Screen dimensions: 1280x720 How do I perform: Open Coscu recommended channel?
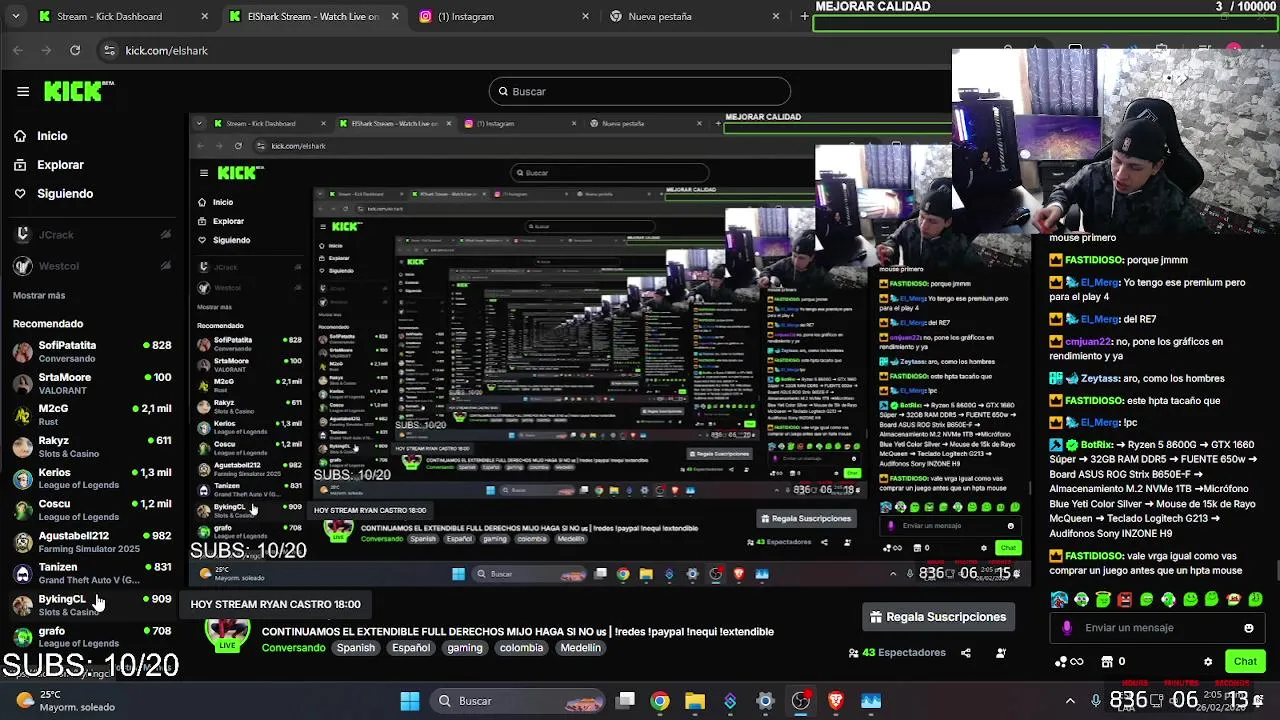90,509
